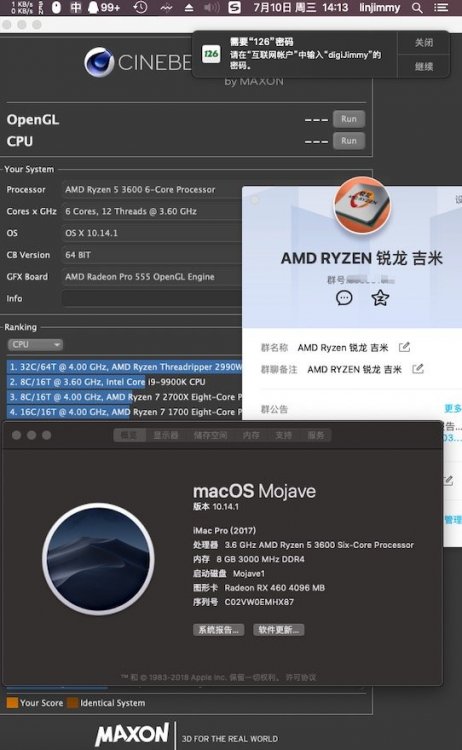
Task: Click GFX Board value AMD Radeon Pro 555
Action: point(140,276)
